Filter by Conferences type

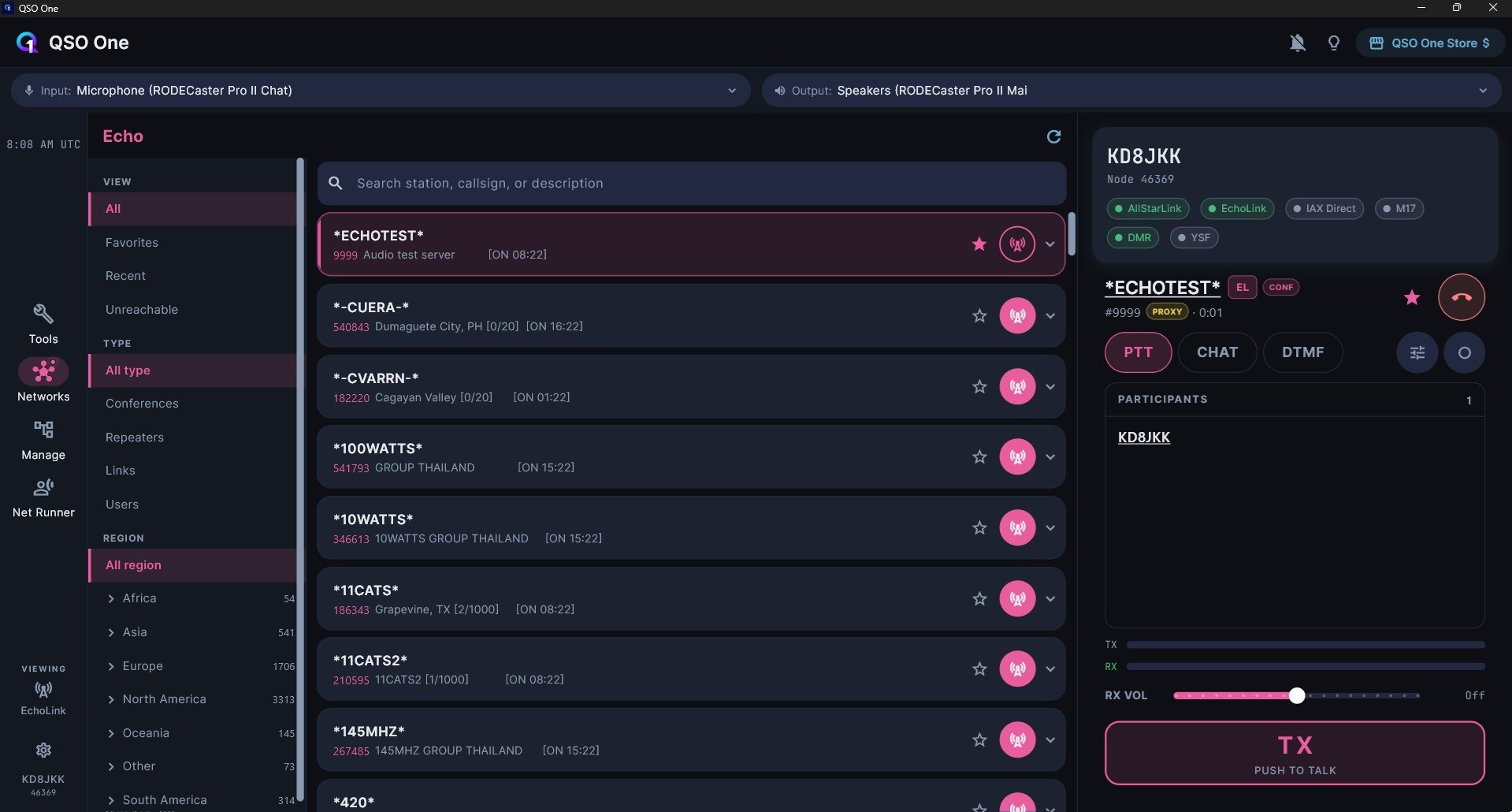(x=193, y=404)
